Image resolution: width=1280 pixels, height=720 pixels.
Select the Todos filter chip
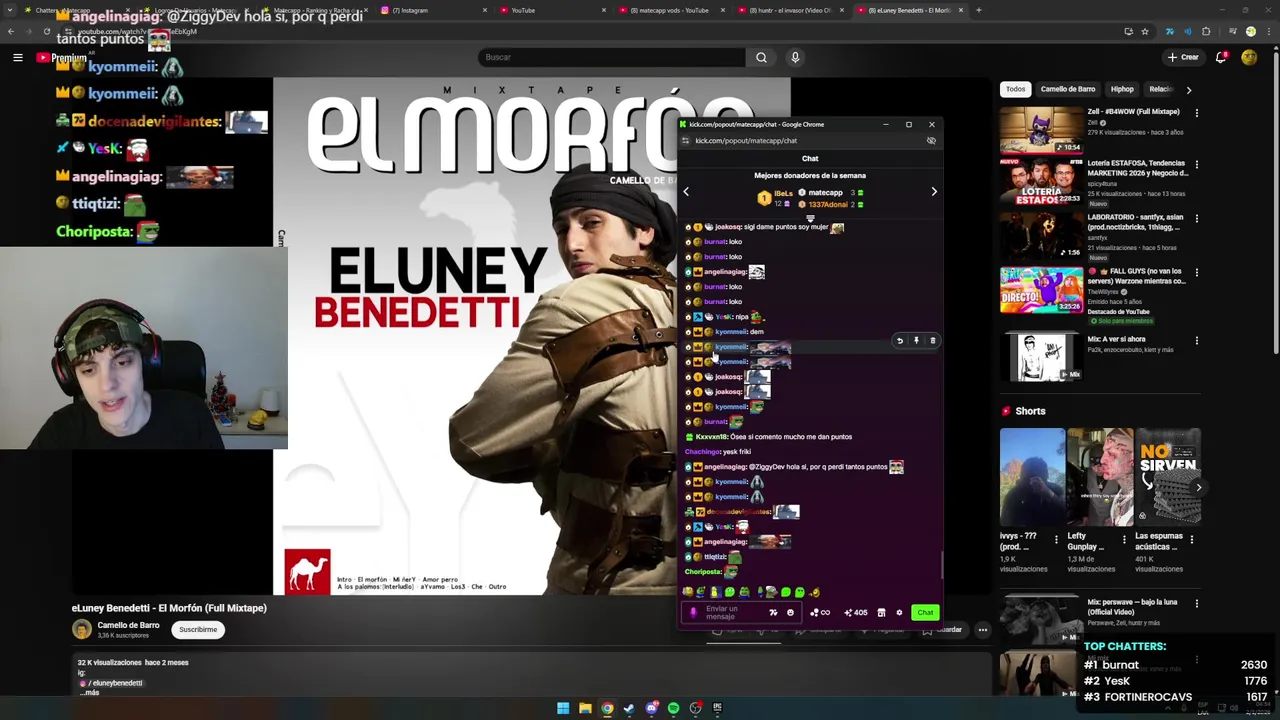1015,89
